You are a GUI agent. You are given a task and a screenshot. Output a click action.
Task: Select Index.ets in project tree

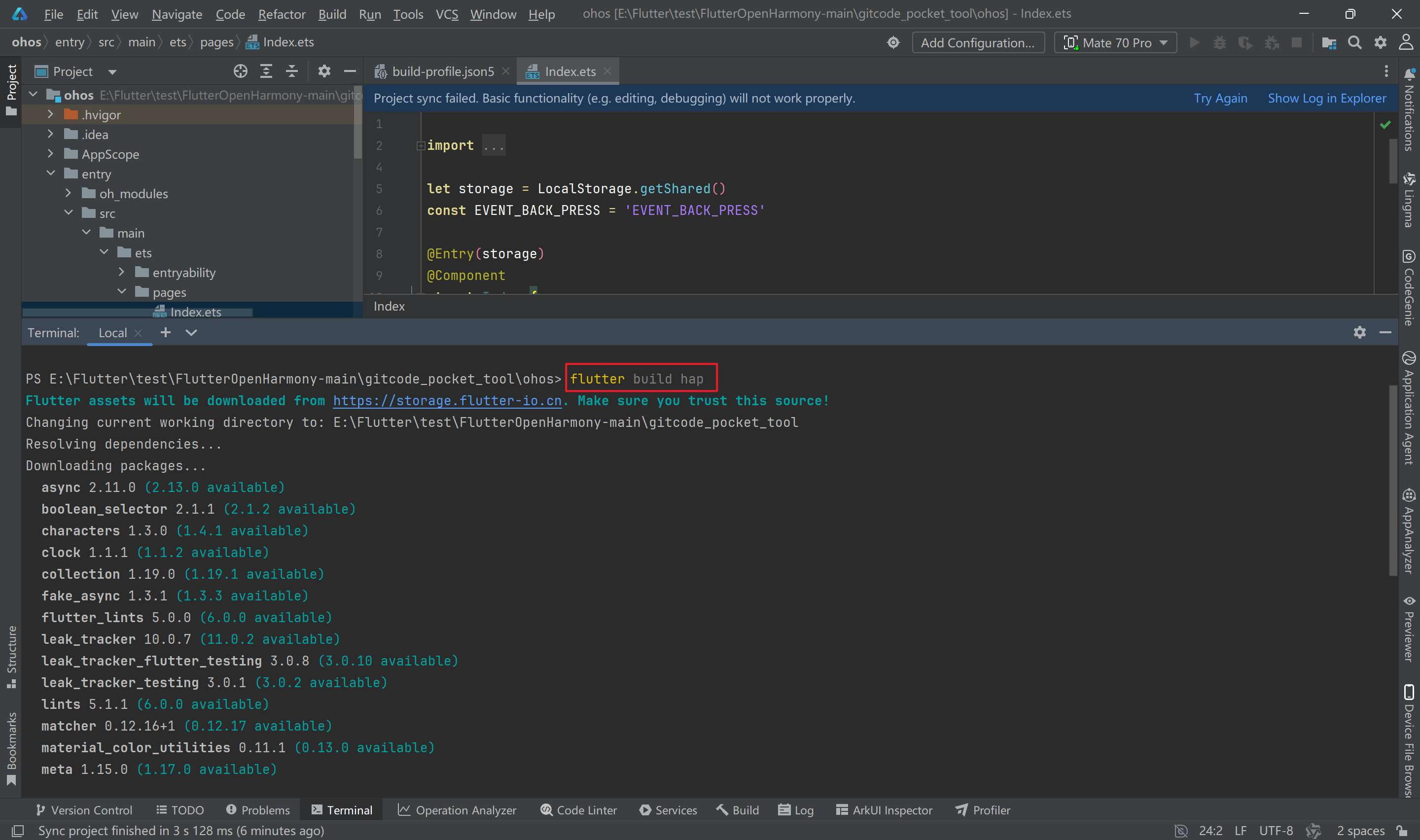click(x=195, y=312)
